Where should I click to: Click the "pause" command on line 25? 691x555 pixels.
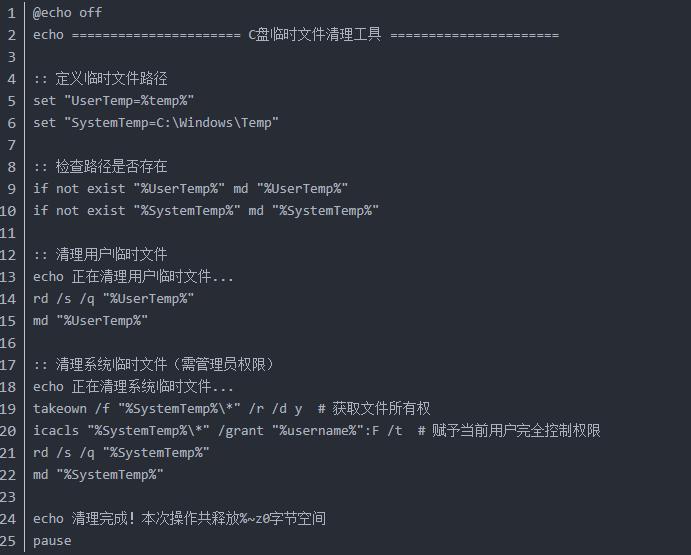(x=52, y=541)
